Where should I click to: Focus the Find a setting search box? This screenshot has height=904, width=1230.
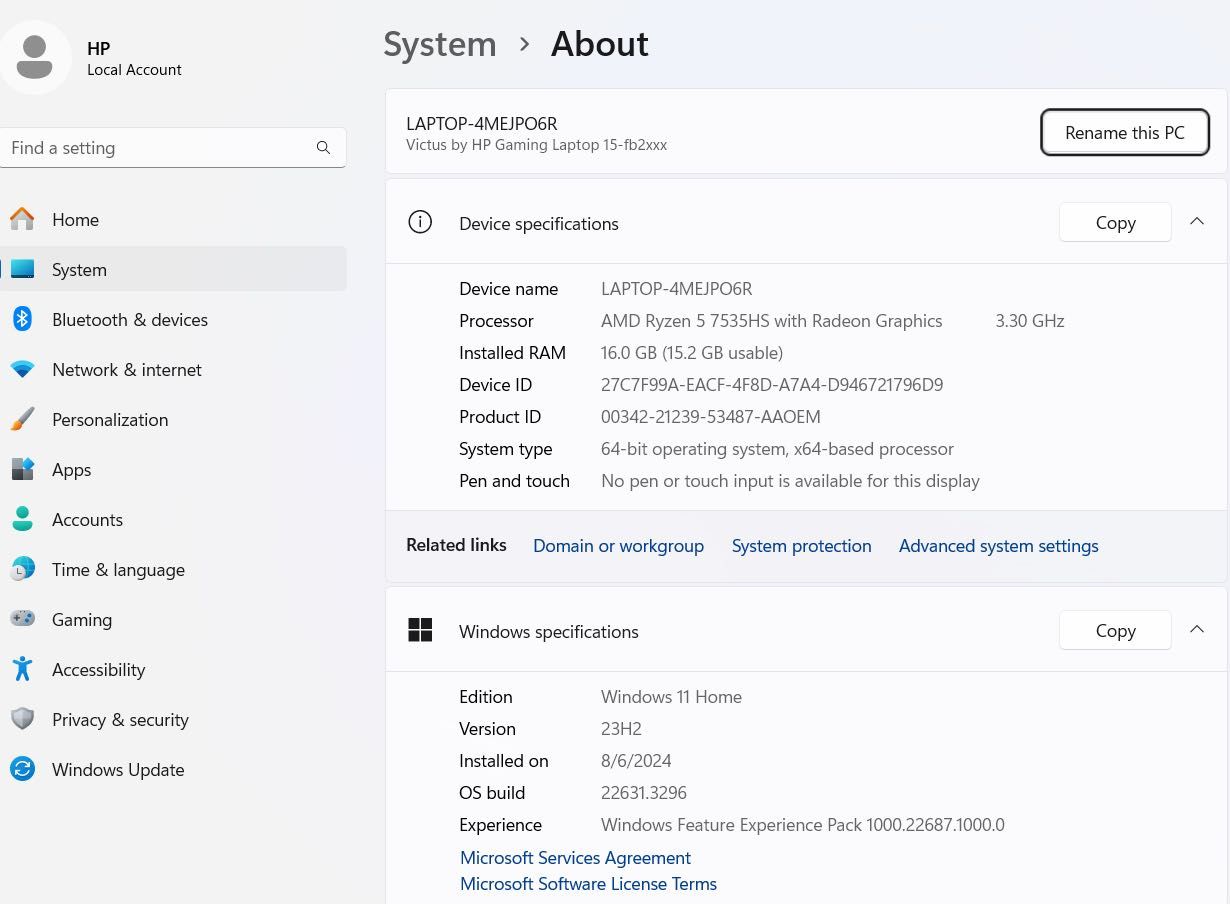pos(173,148)
